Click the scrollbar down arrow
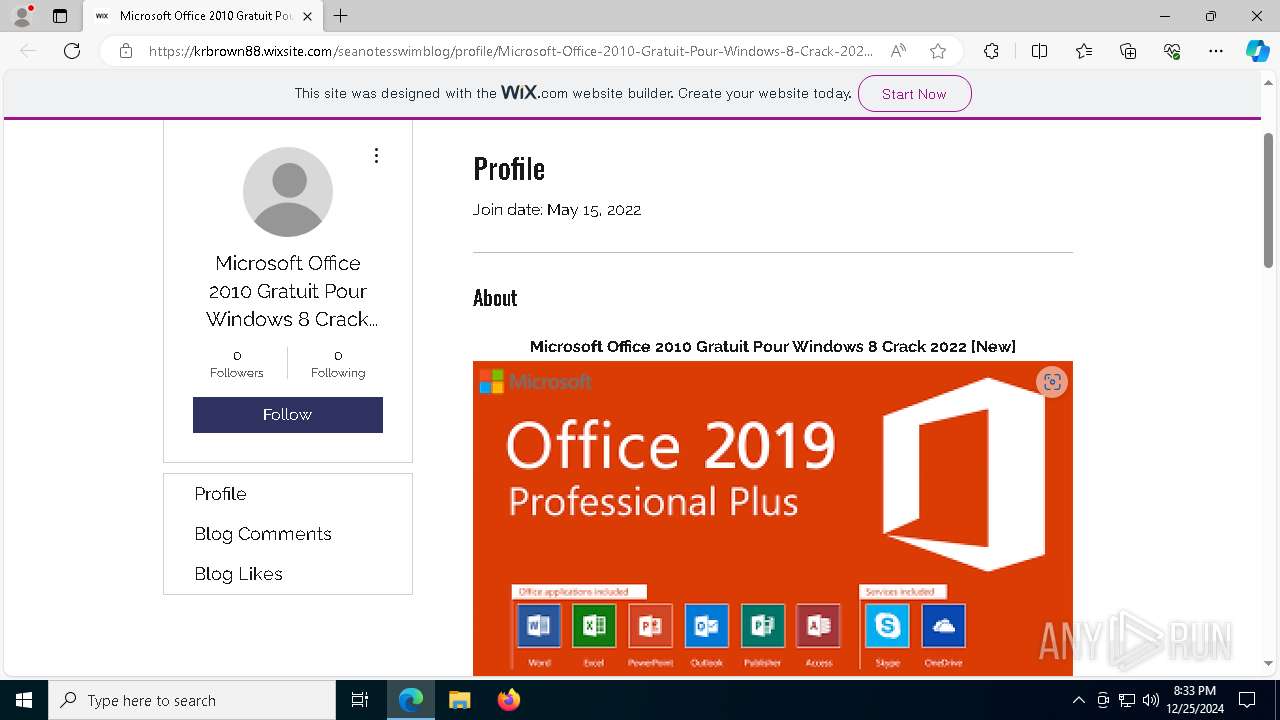 (x=1268, y=663)
